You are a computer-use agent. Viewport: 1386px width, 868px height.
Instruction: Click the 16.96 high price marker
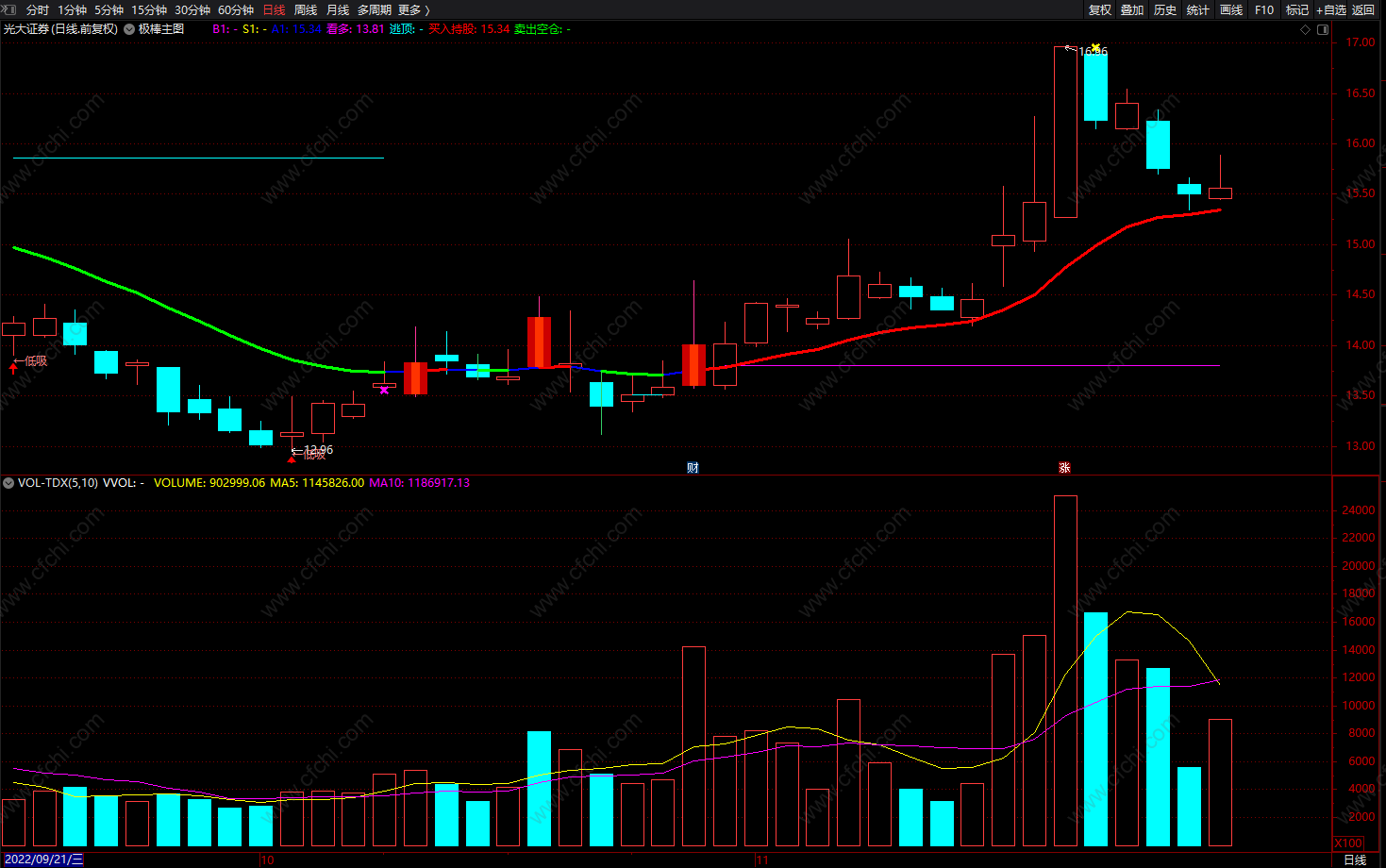point(1094,52)
